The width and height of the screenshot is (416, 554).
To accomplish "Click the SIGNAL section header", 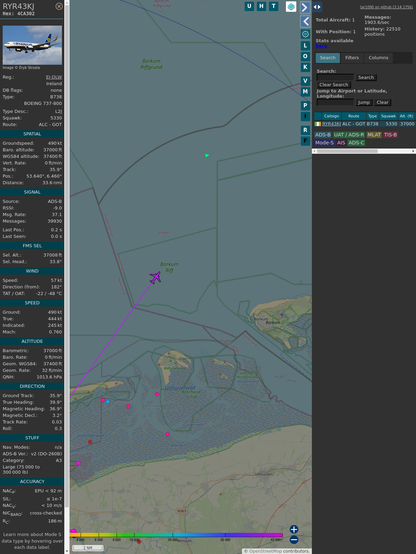I will pos(32,192).
